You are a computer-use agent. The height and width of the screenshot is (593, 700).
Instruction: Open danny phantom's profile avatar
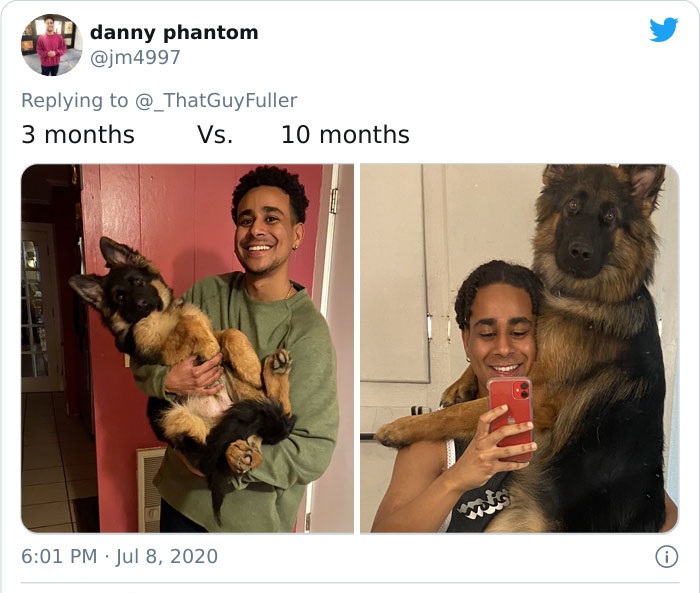pos(52,45)
